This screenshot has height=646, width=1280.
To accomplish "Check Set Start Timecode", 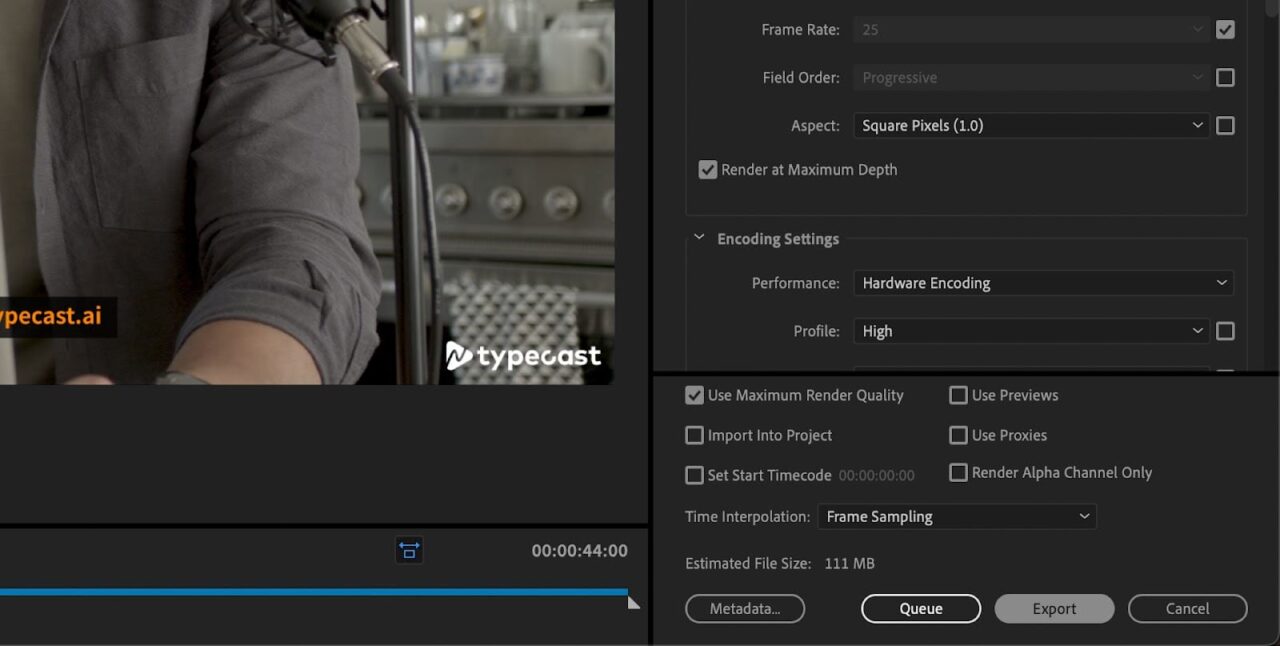I will pyautogui.click(x=694, y=475).
